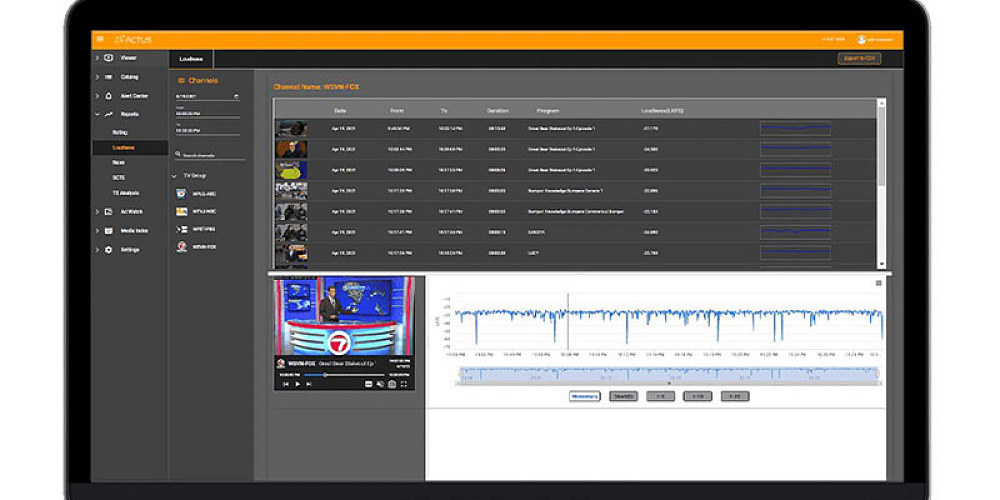The image size is (1000, 500).
Task: Collapse the Reports menu arrow
Action: [97, 114]
